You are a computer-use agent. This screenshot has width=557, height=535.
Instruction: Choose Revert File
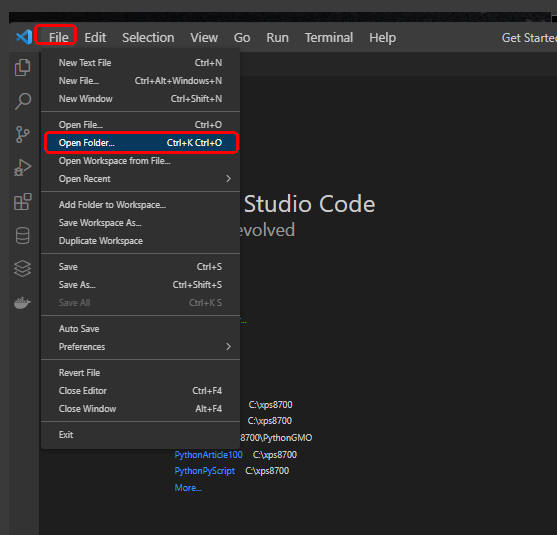(140, 373)
